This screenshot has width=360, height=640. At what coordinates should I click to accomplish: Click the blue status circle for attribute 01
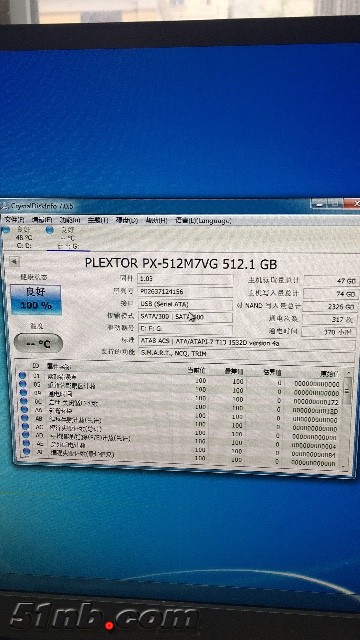[x=22, y=375]
